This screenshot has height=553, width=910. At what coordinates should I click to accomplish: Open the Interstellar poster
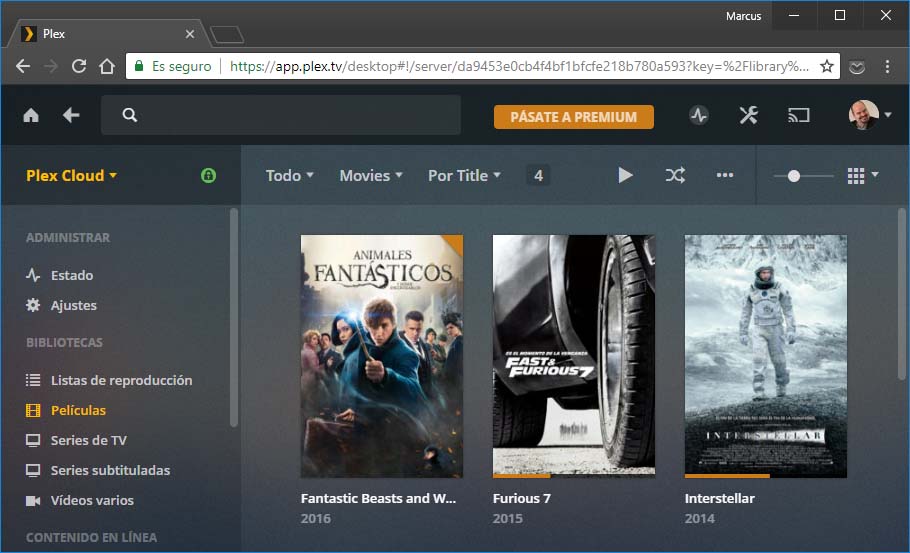(x=765, y=356)
